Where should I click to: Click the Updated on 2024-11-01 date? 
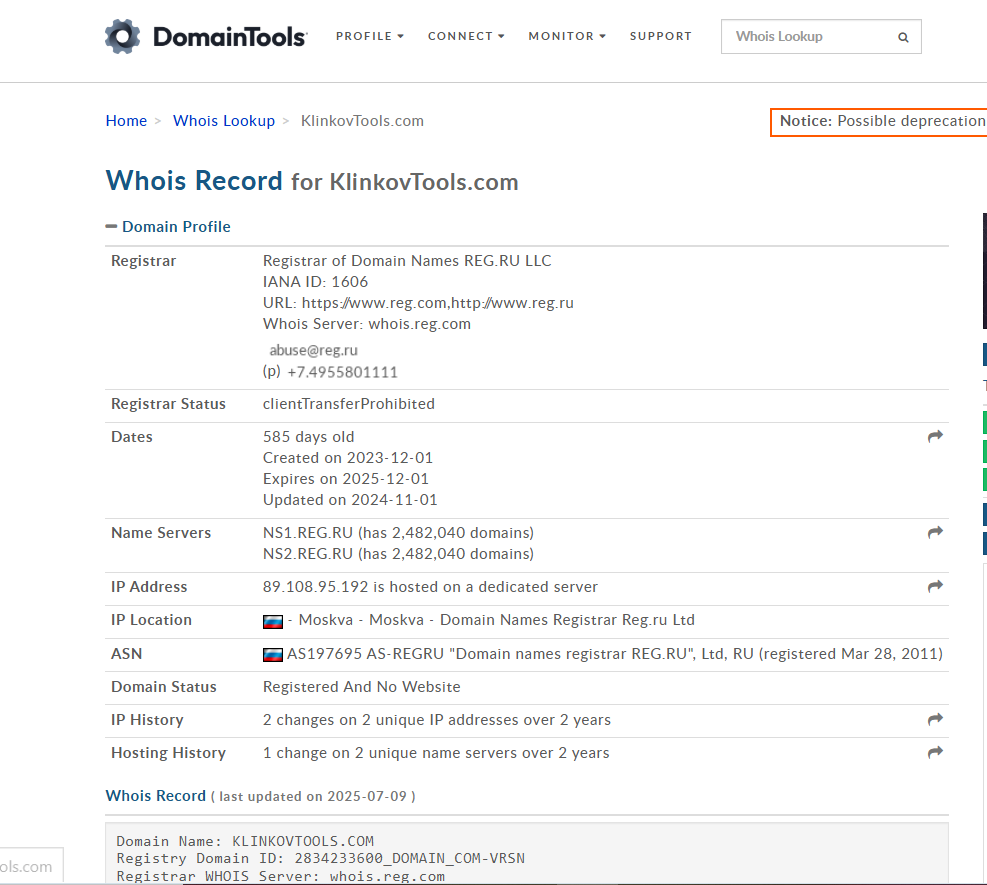(350, 500)
